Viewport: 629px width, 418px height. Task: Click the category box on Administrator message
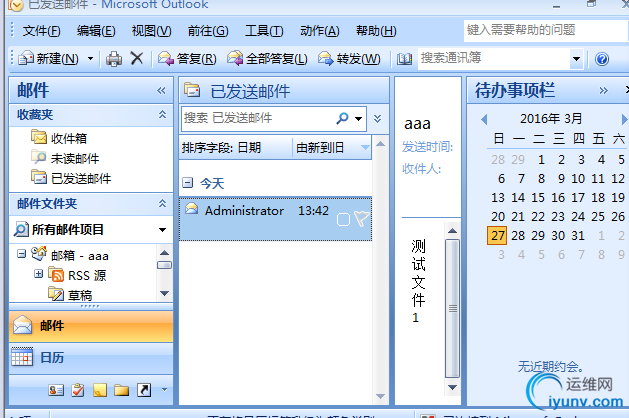click(x=343, y=219)
